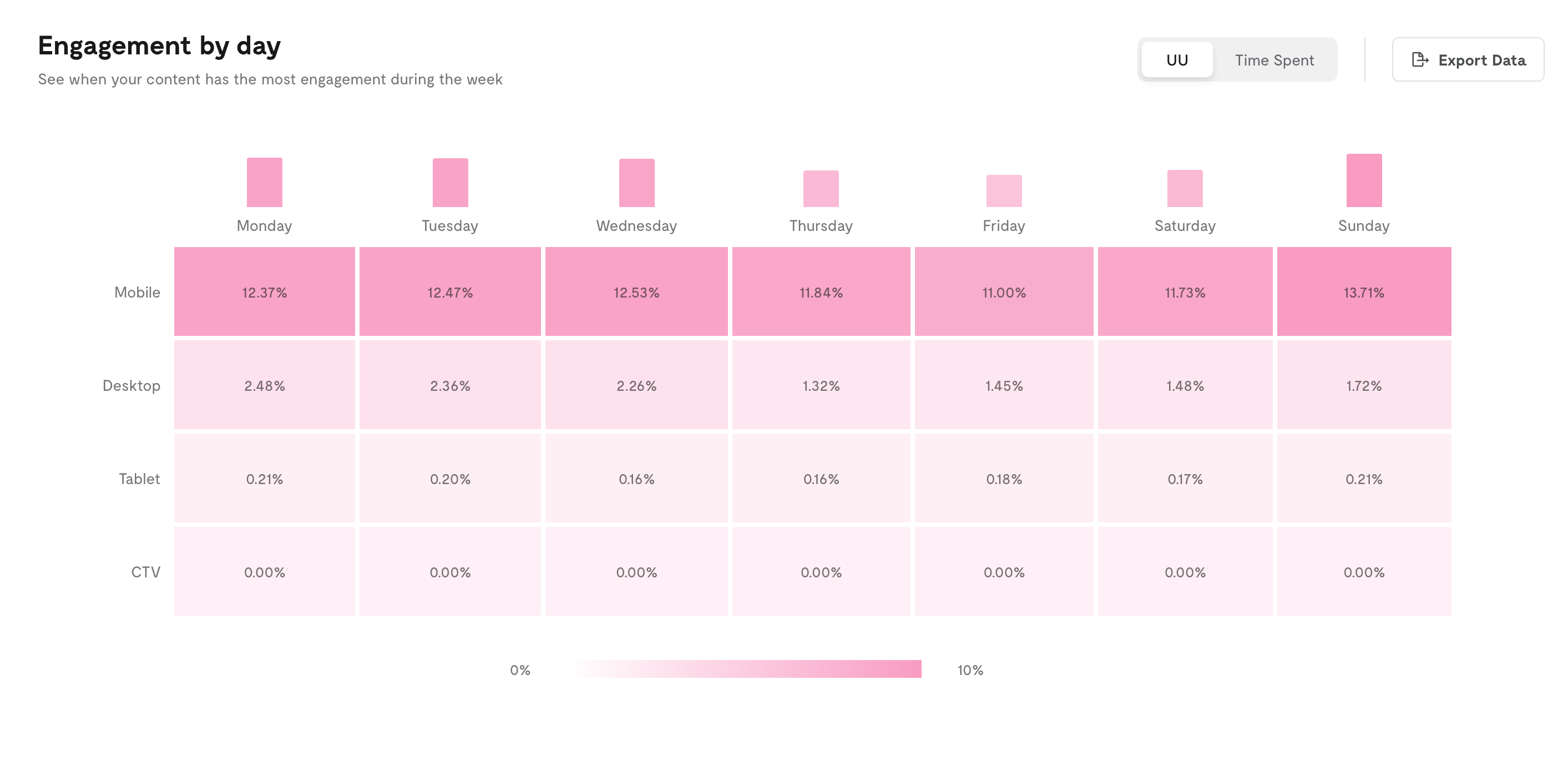Select the Mobile Sunday 13.71% cell
Image resolution: width=1568 pixels, height=765 pixels.
pyautogui.click(x=1363, y=292)
